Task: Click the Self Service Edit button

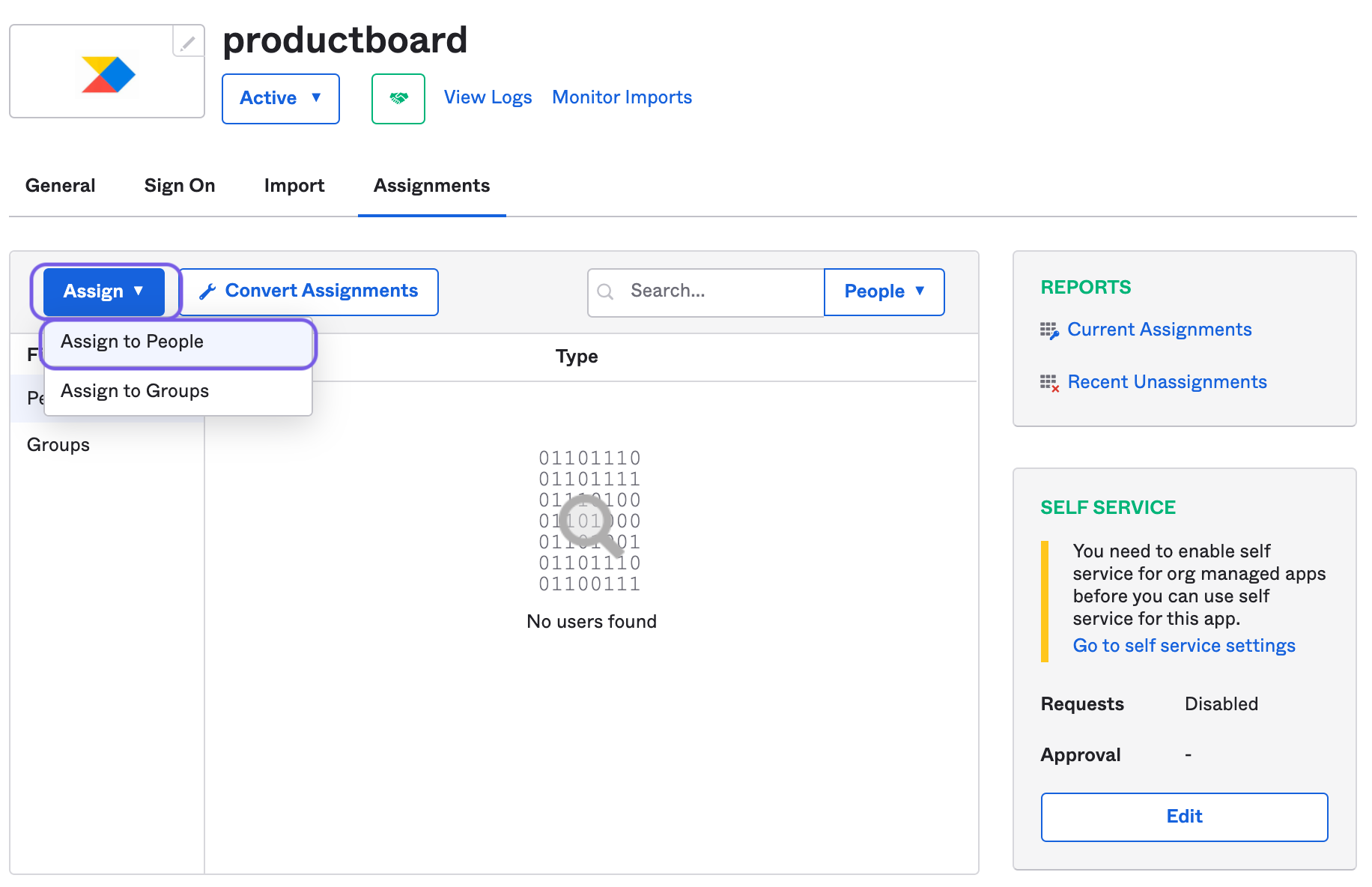Action: coord(1184,817)
